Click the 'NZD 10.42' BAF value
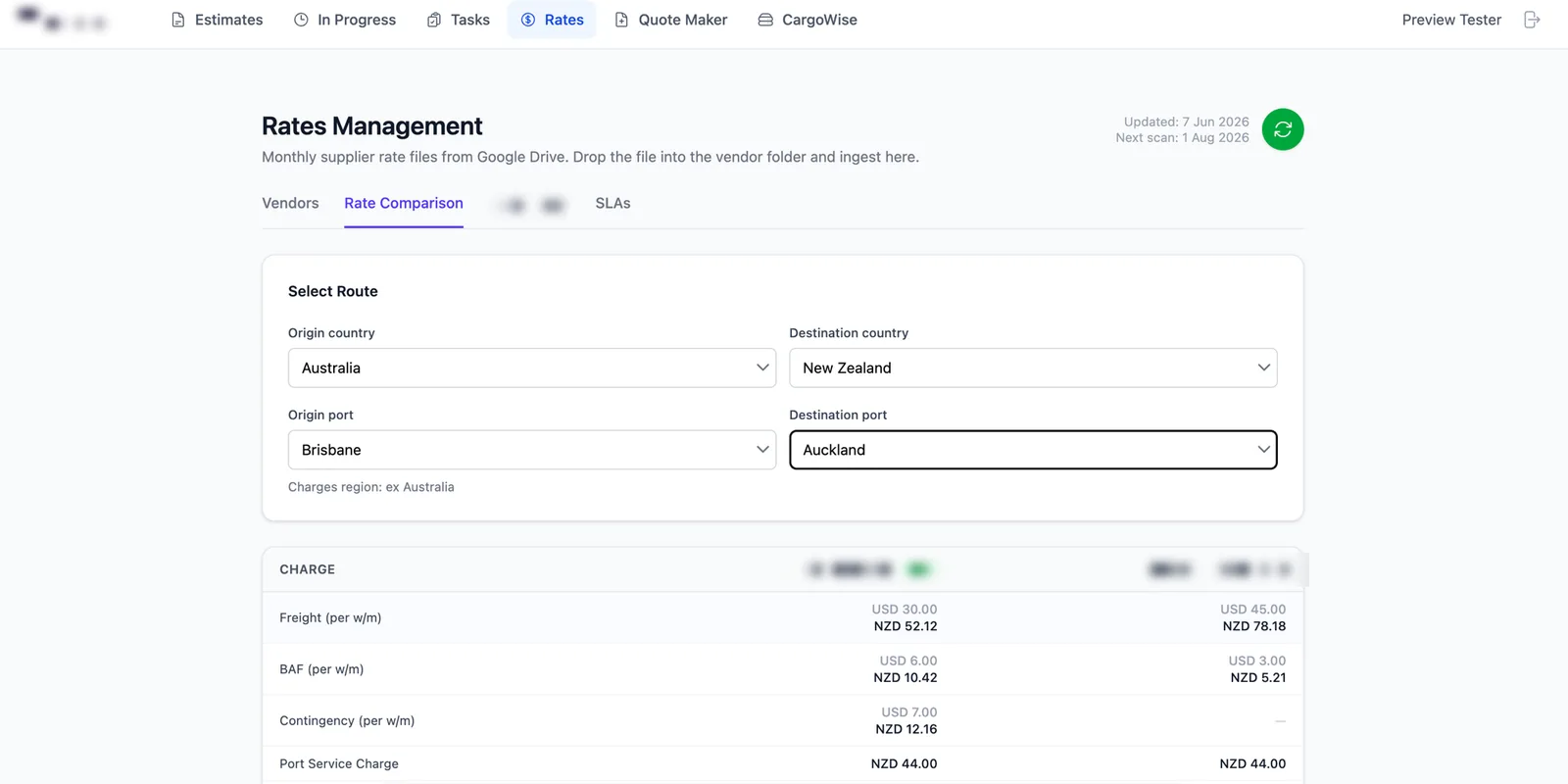 pyautogui.click(x=906, y=677)
